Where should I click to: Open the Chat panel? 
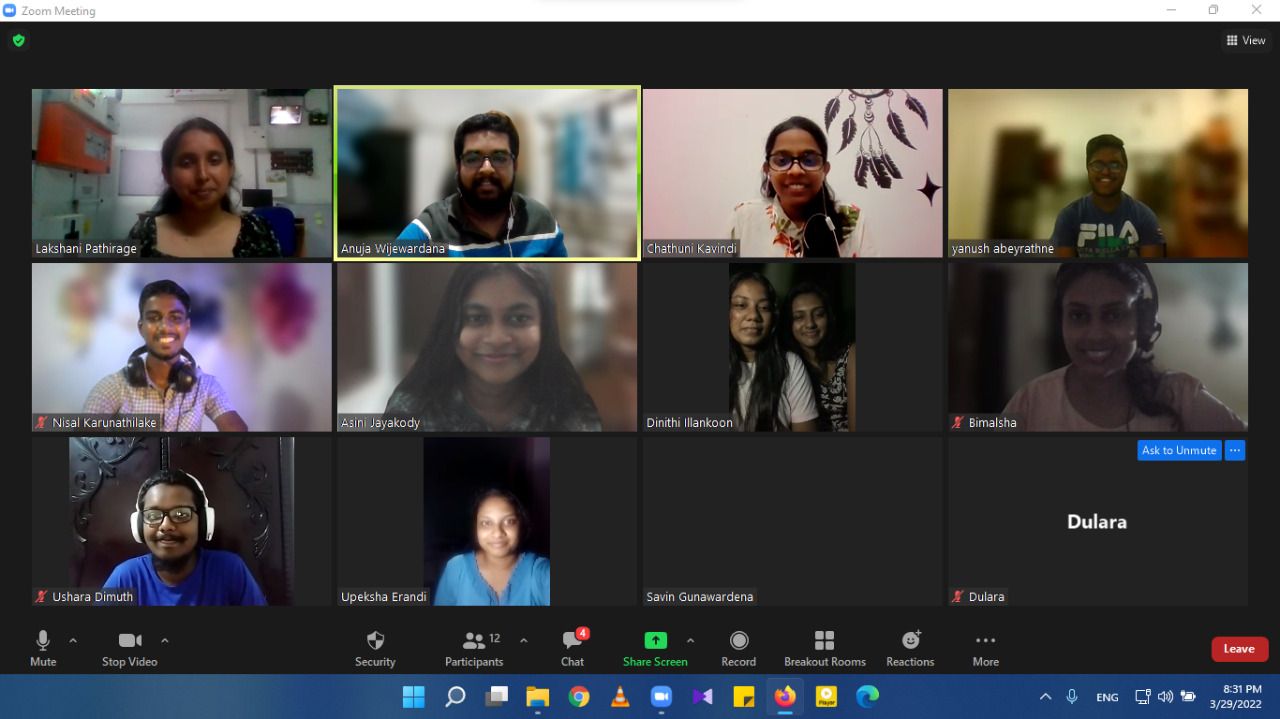572,648
